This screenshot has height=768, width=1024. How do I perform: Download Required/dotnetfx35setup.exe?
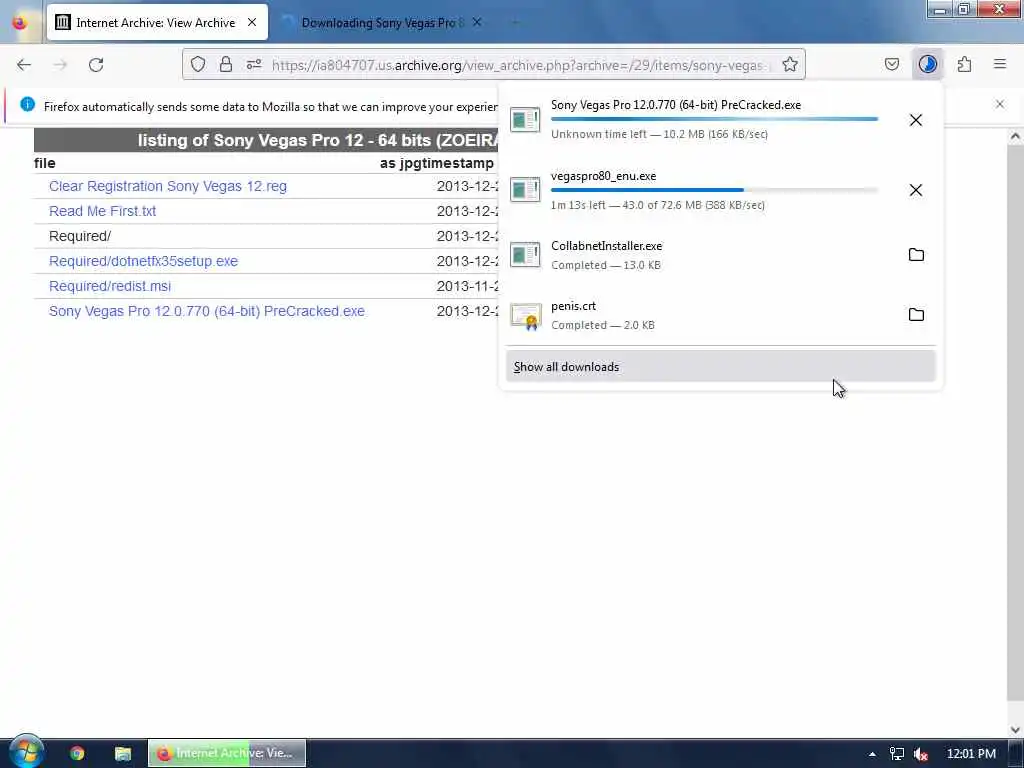(x=143, y=261)
